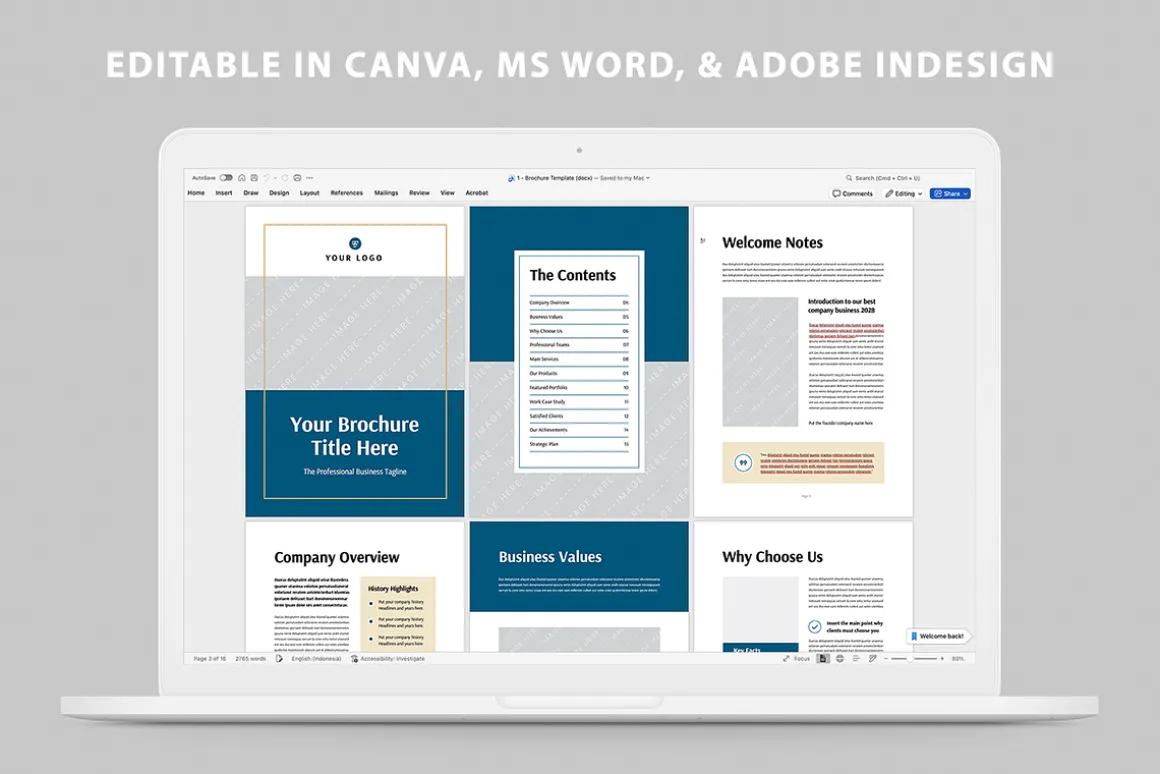Click the zoom slider in the status bar
Image resolution: width=1160 pixels, height=774 pixels.
pyautogui.click(x=914, y=659)
